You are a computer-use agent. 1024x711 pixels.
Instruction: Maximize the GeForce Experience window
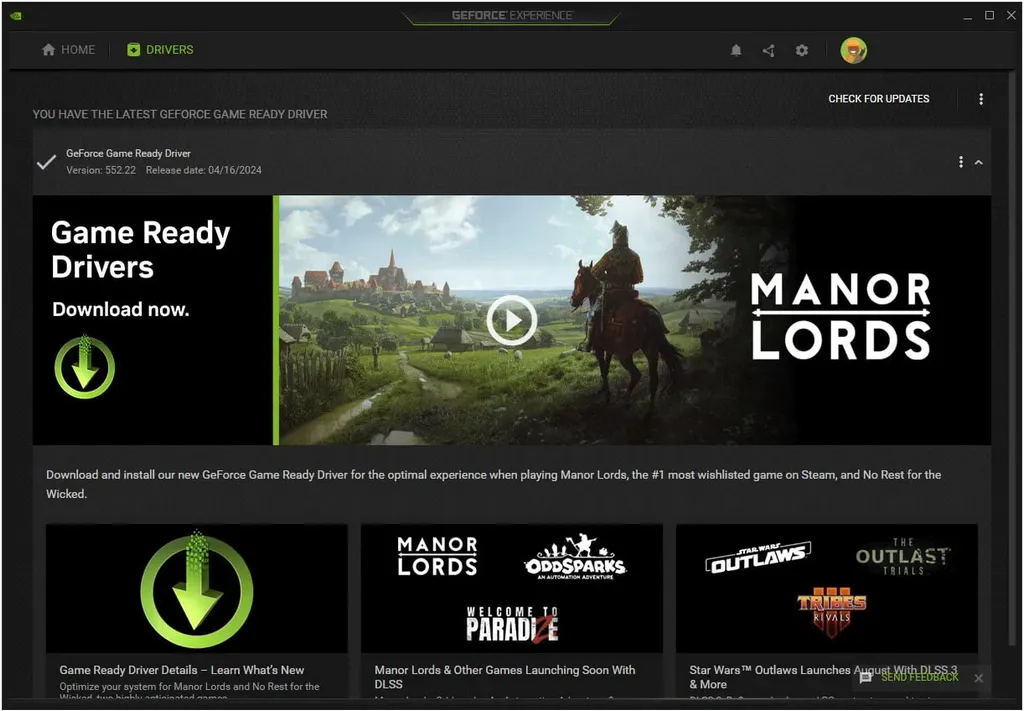coord(990,16)
